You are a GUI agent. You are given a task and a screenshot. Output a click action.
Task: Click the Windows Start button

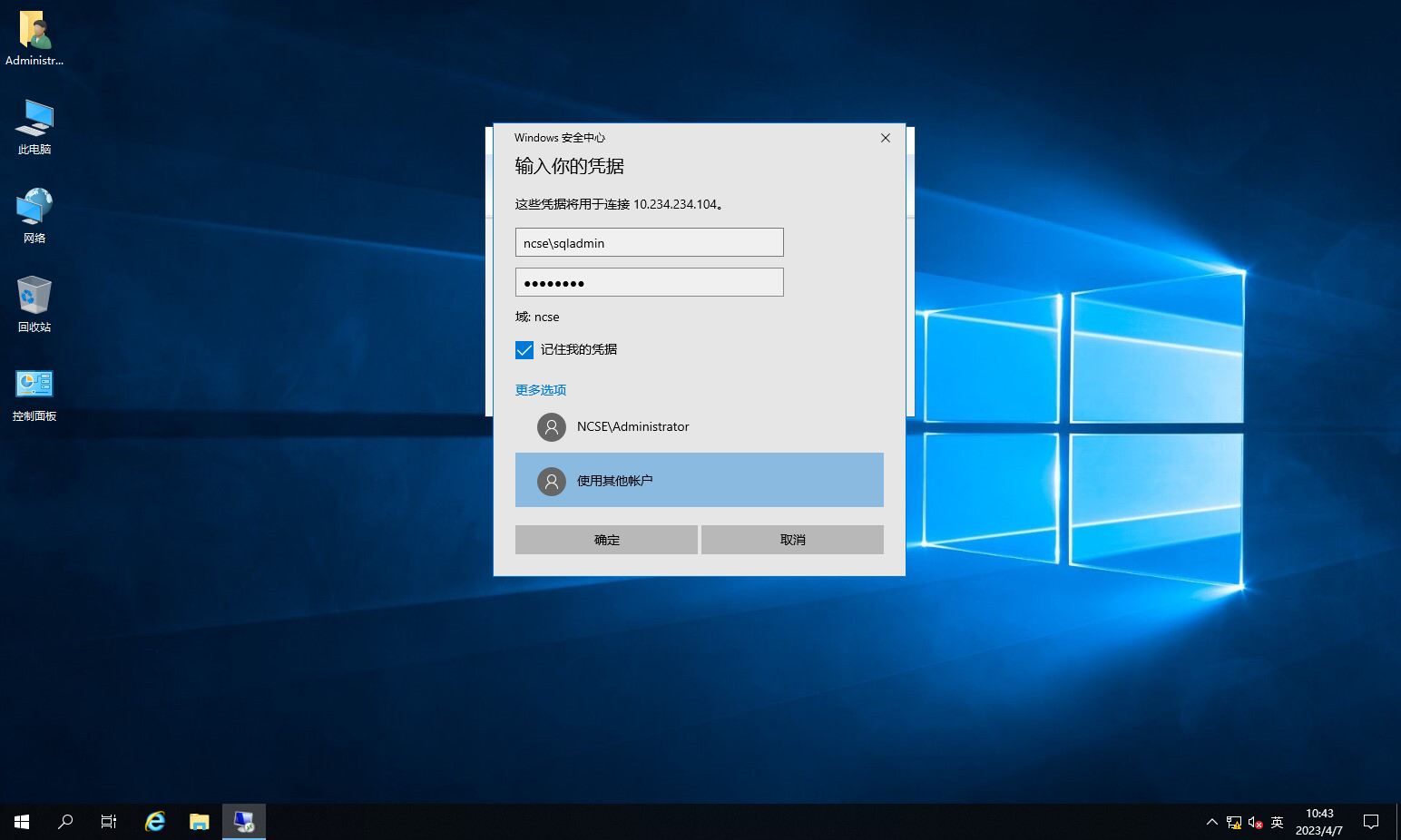22,822
